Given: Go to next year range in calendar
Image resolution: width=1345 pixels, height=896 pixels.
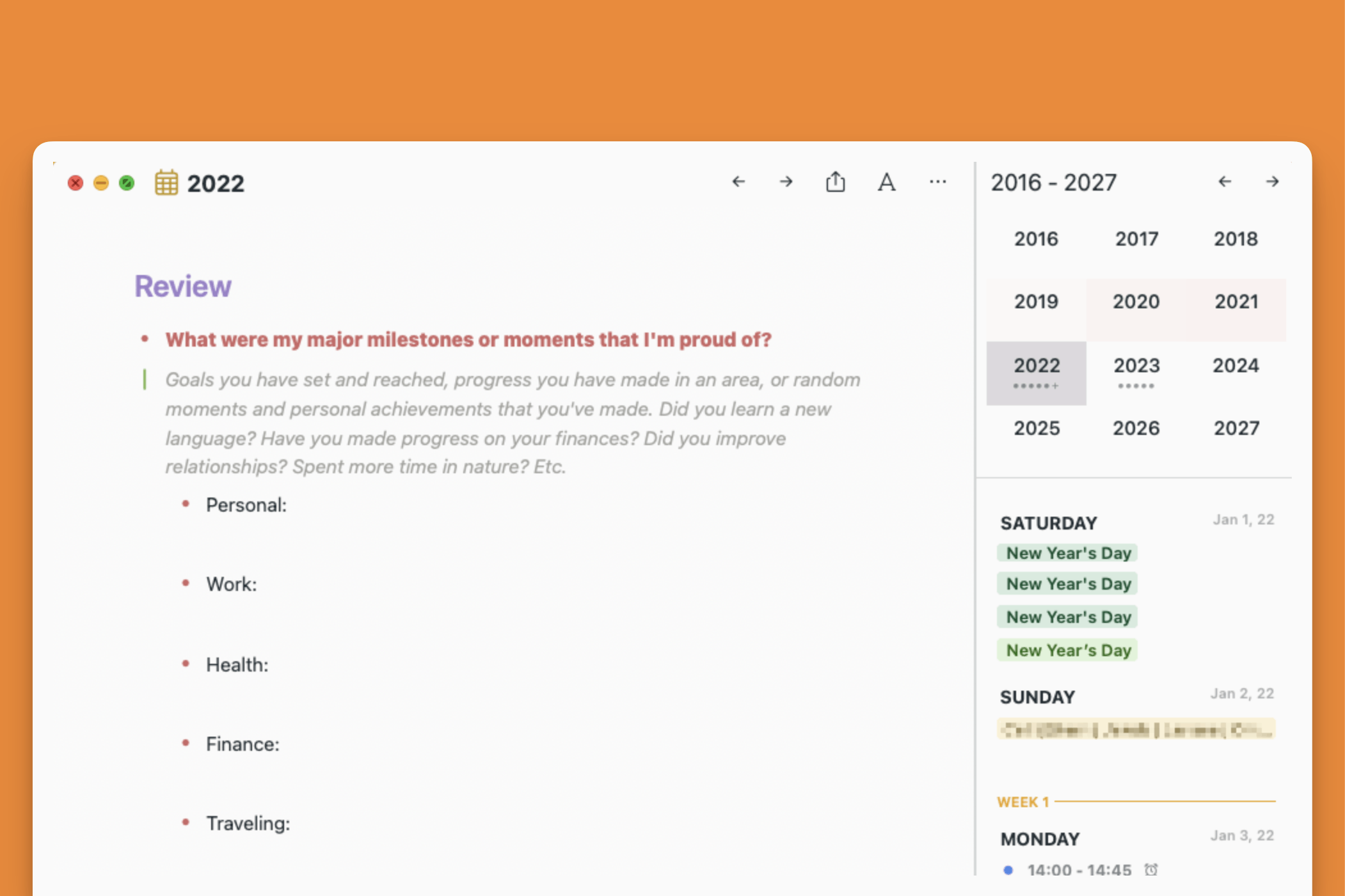Looking at the screenshot, I should click(1272, 182).
